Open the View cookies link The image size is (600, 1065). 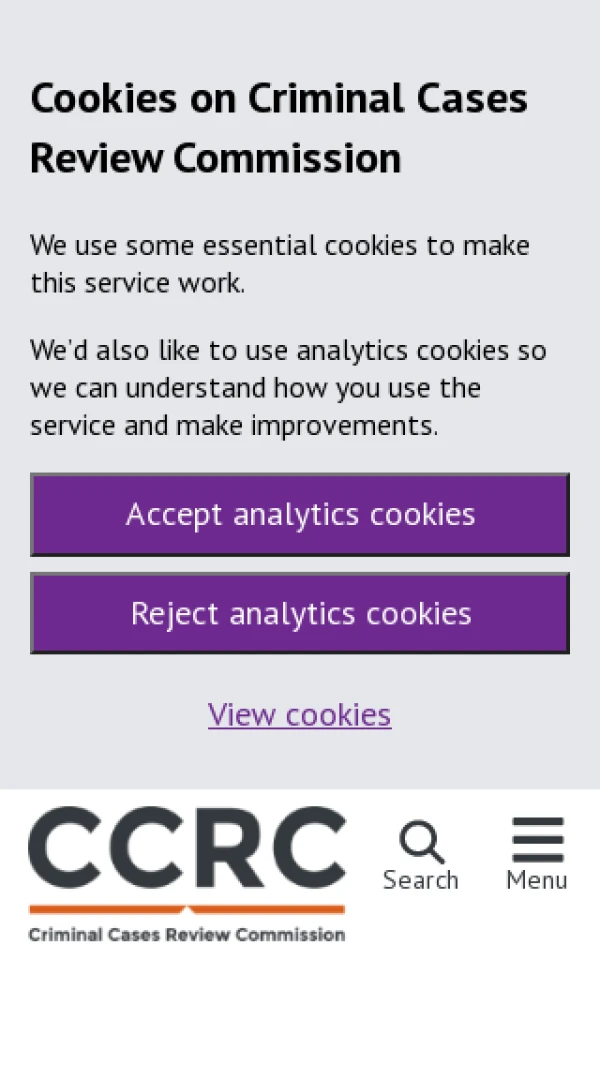click(x=300, y=714)
